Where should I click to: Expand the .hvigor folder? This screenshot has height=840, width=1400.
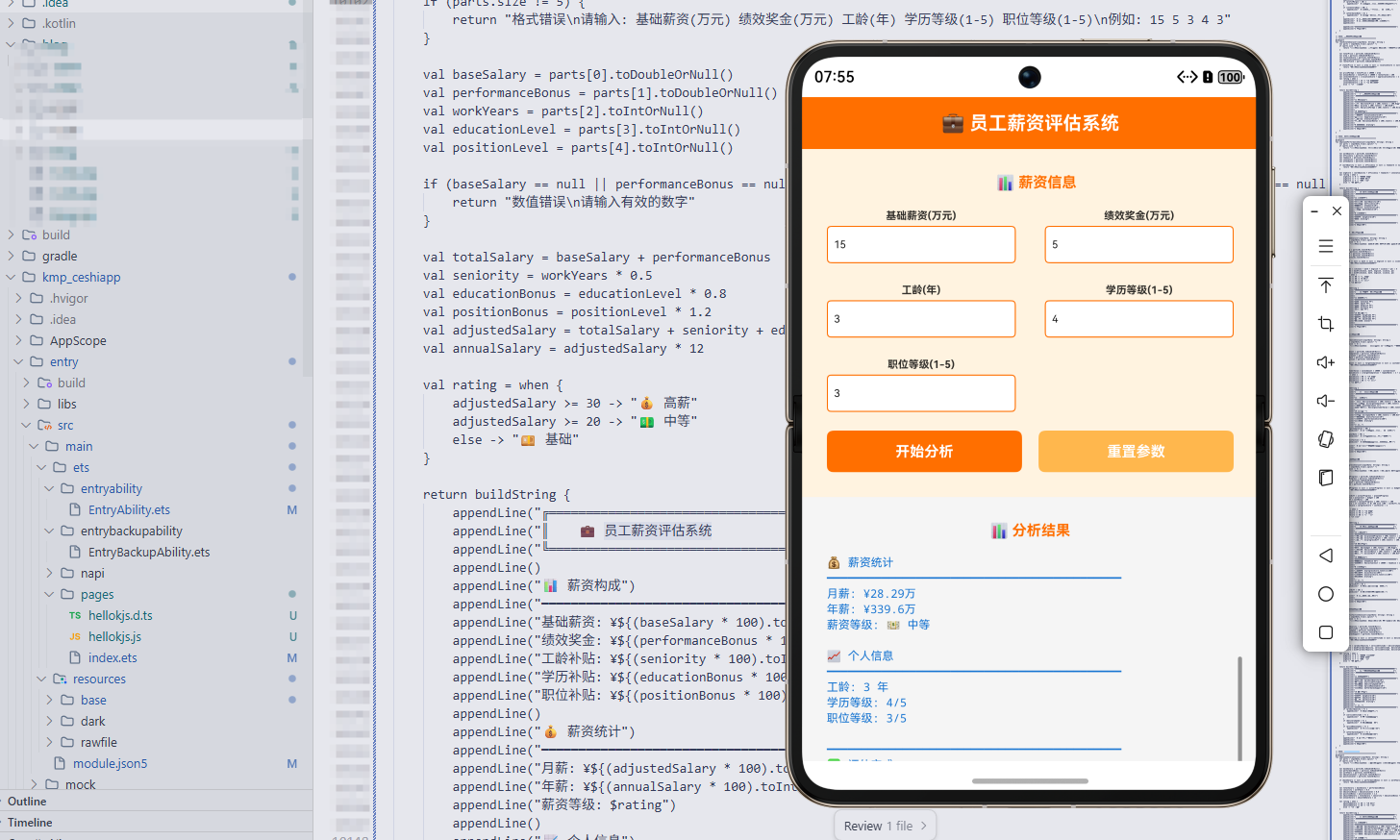click(18, 298)
